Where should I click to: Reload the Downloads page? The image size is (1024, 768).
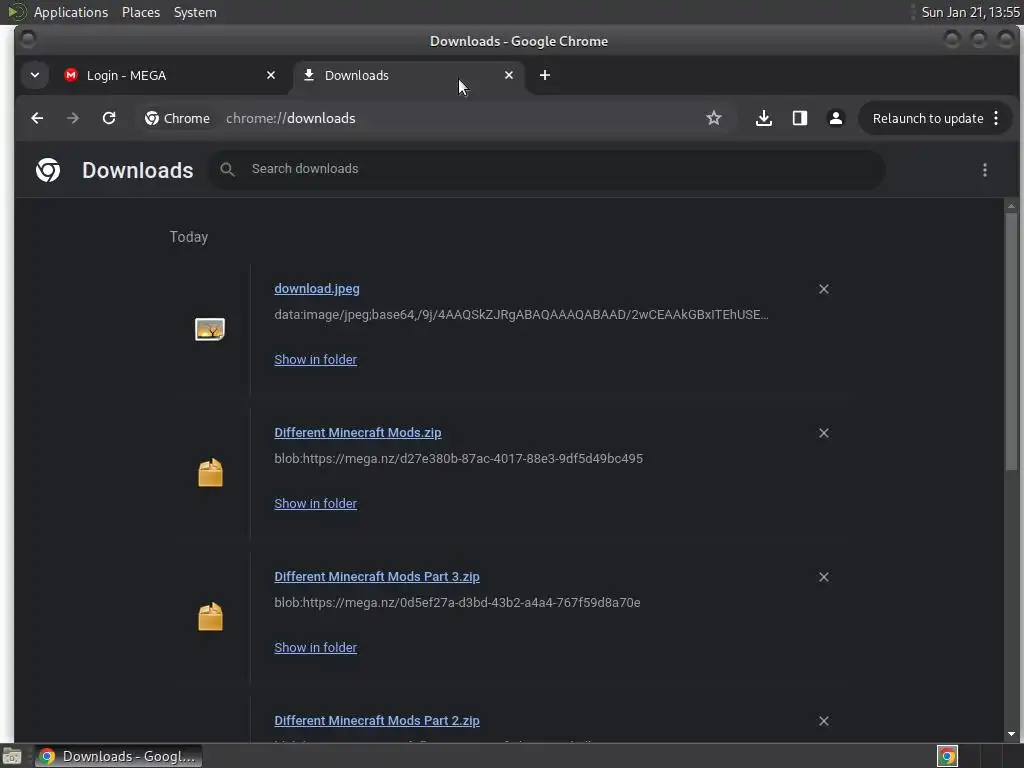pos(109,118)
